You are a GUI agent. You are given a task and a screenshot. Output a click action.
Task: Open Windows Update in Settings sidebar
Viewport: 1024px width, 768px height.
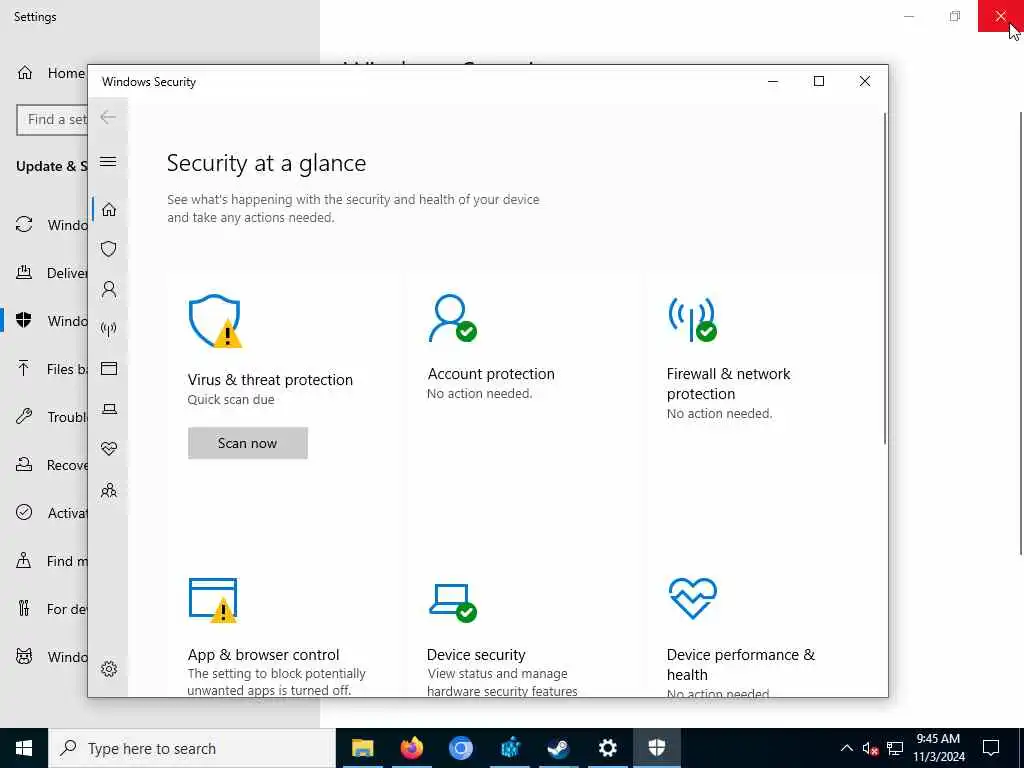[51, 225]
